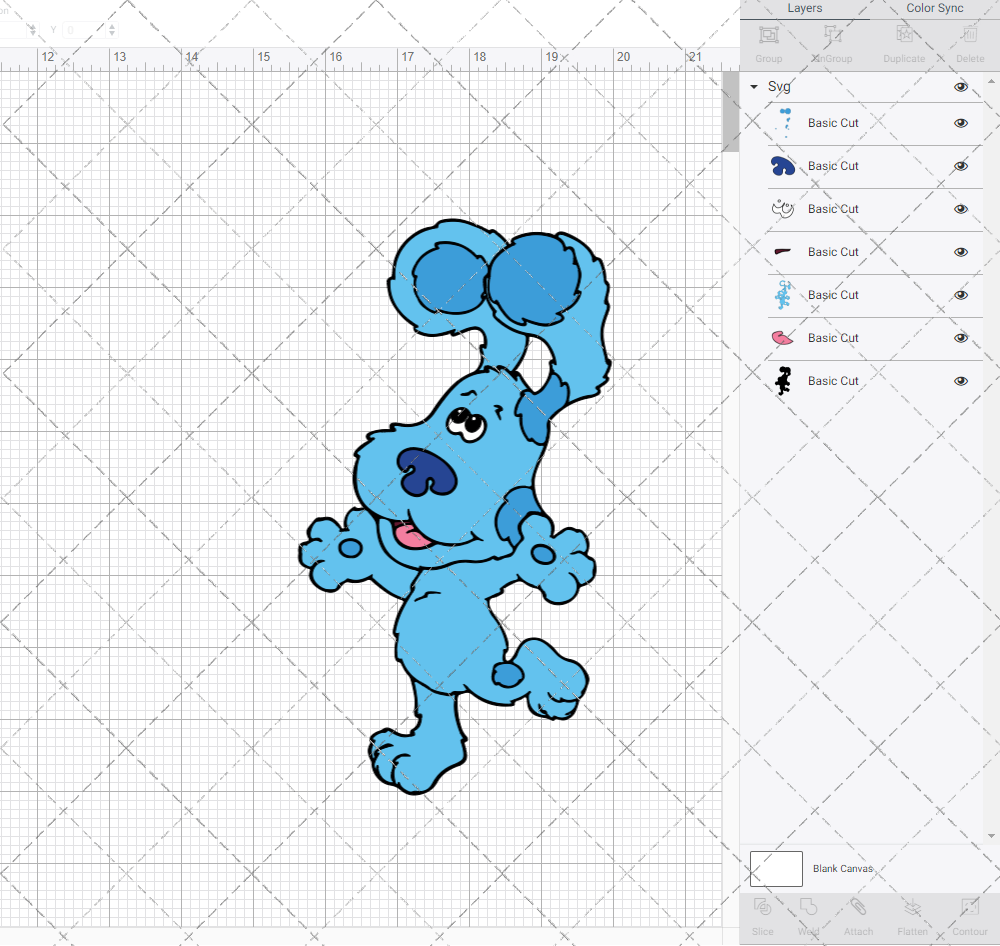This screenshot has width=1000, height=946.
Task: Select the white eyes layer thumbnail
Action: pos(783,209)
